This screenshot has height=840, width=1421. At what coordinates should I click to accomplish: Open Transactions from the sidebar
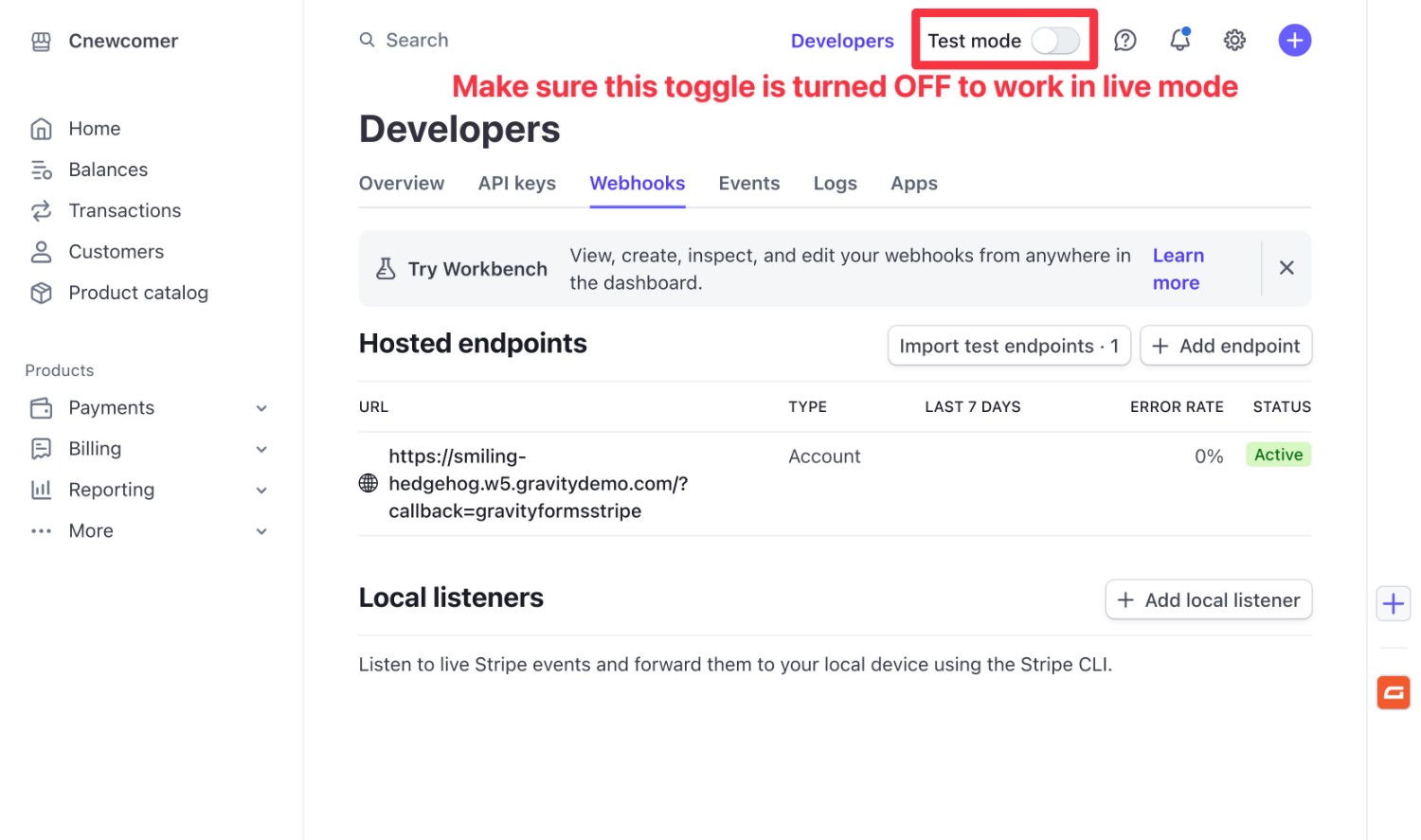(124, 210)
